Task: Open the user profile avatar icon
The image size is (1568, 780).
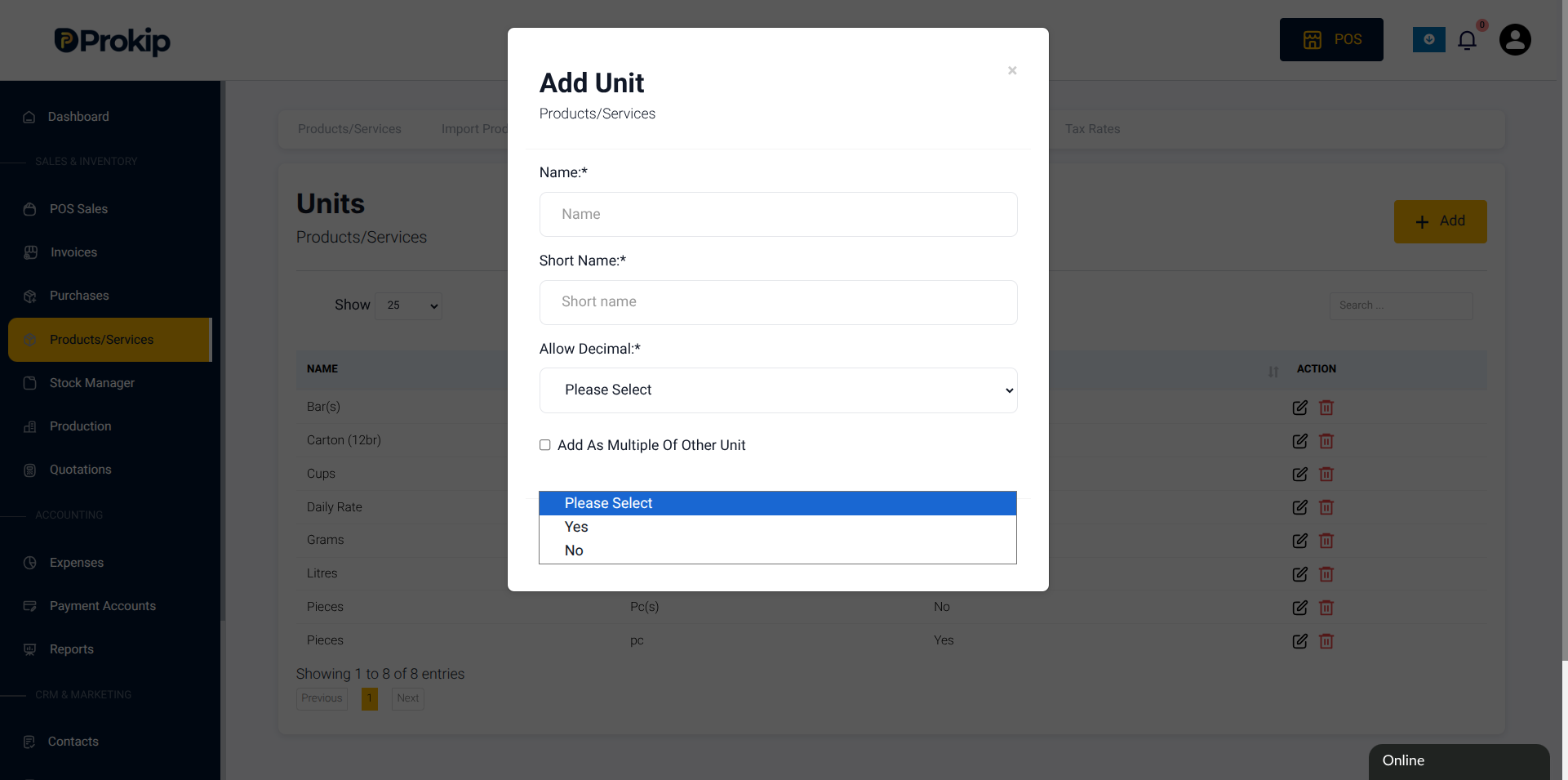Action: pos(1515,39)
